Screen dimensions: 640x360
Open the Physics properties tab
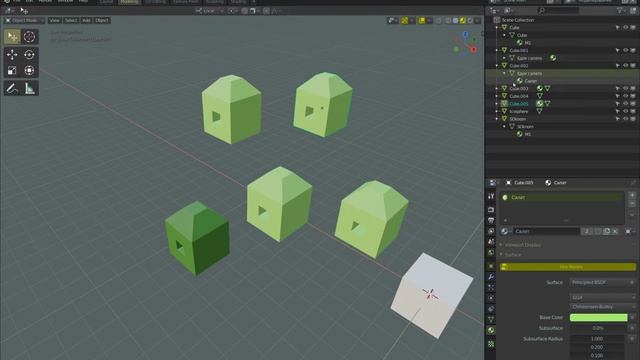point(491,298)
